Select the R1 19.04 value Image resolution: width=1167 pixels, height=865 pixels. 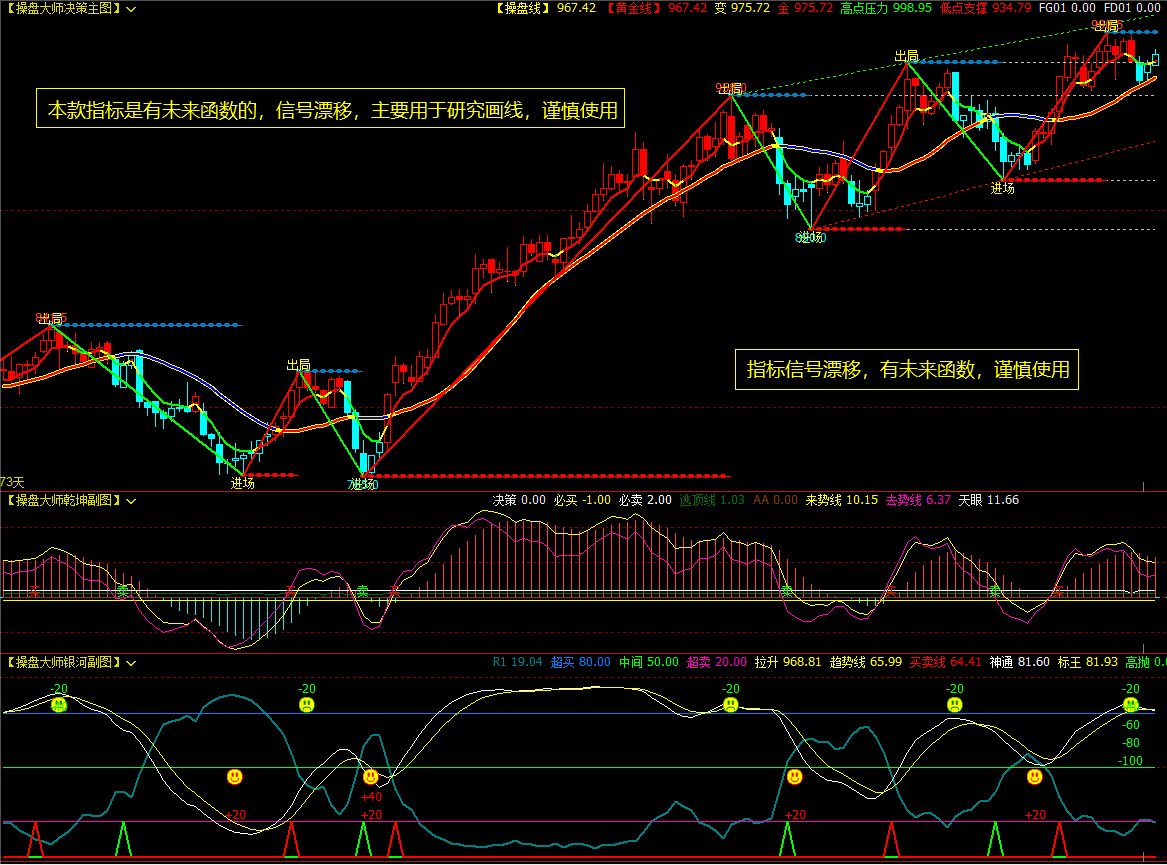[x=517, y=662]
